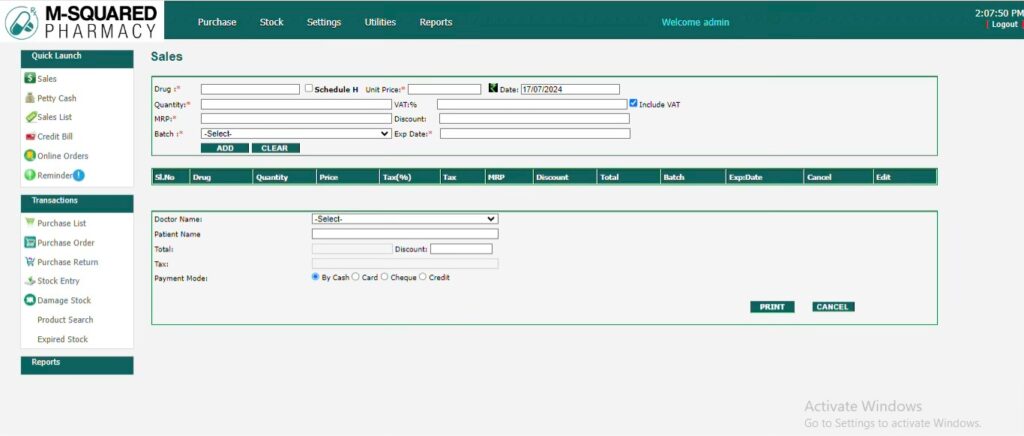The image size is (1024, 436).
Task: Click the blue Reminder notification badge
Action: 78,176
